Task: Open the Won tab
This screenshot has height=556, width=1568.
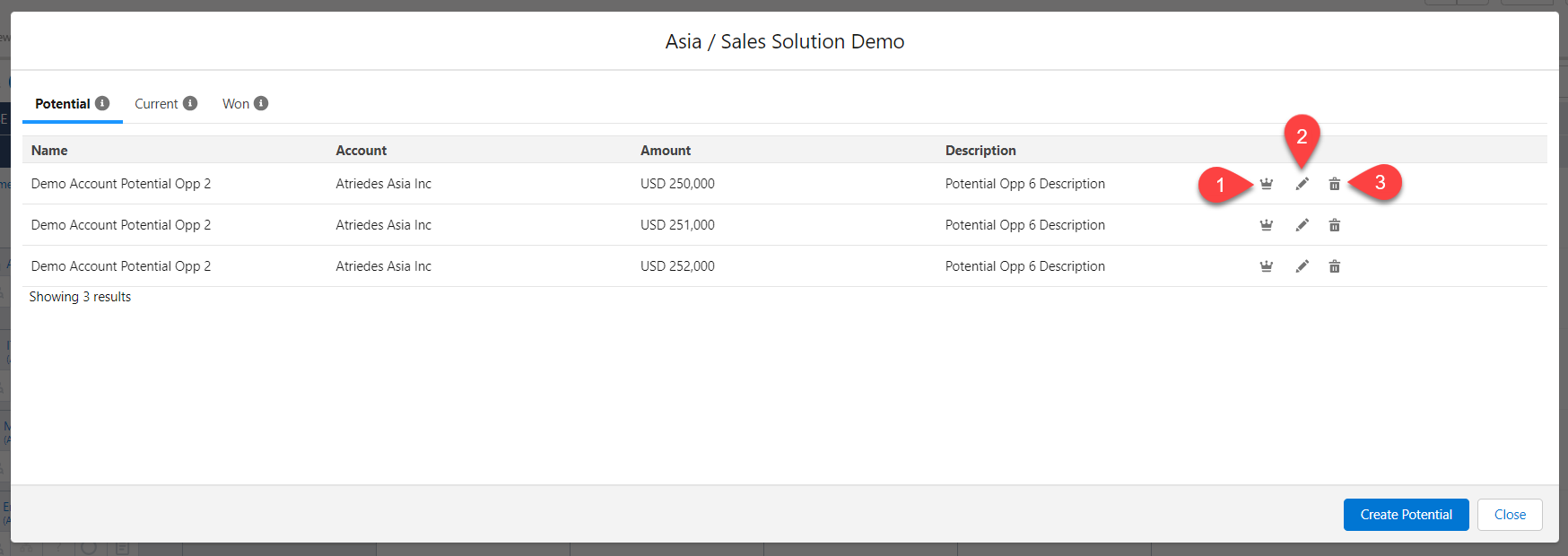Action: coord(235,104)
